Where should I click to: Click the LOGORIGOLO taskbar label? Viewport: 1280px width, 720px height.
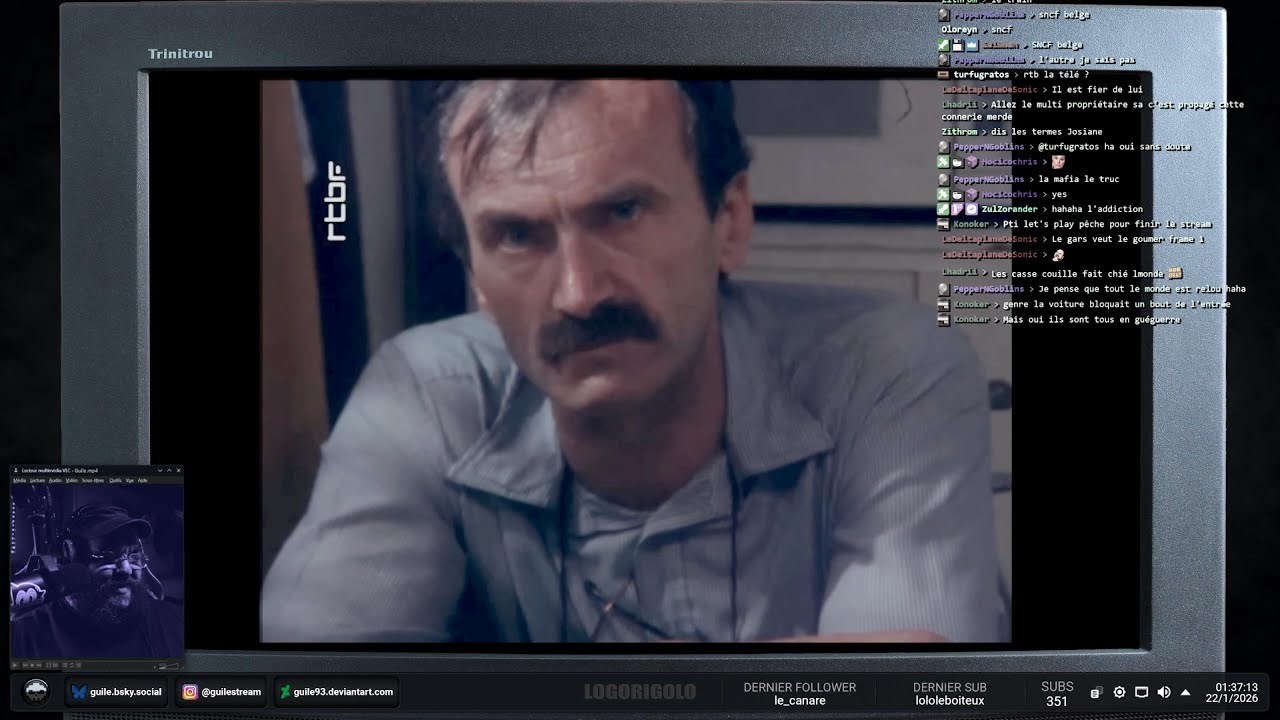[x=640, y=692]
